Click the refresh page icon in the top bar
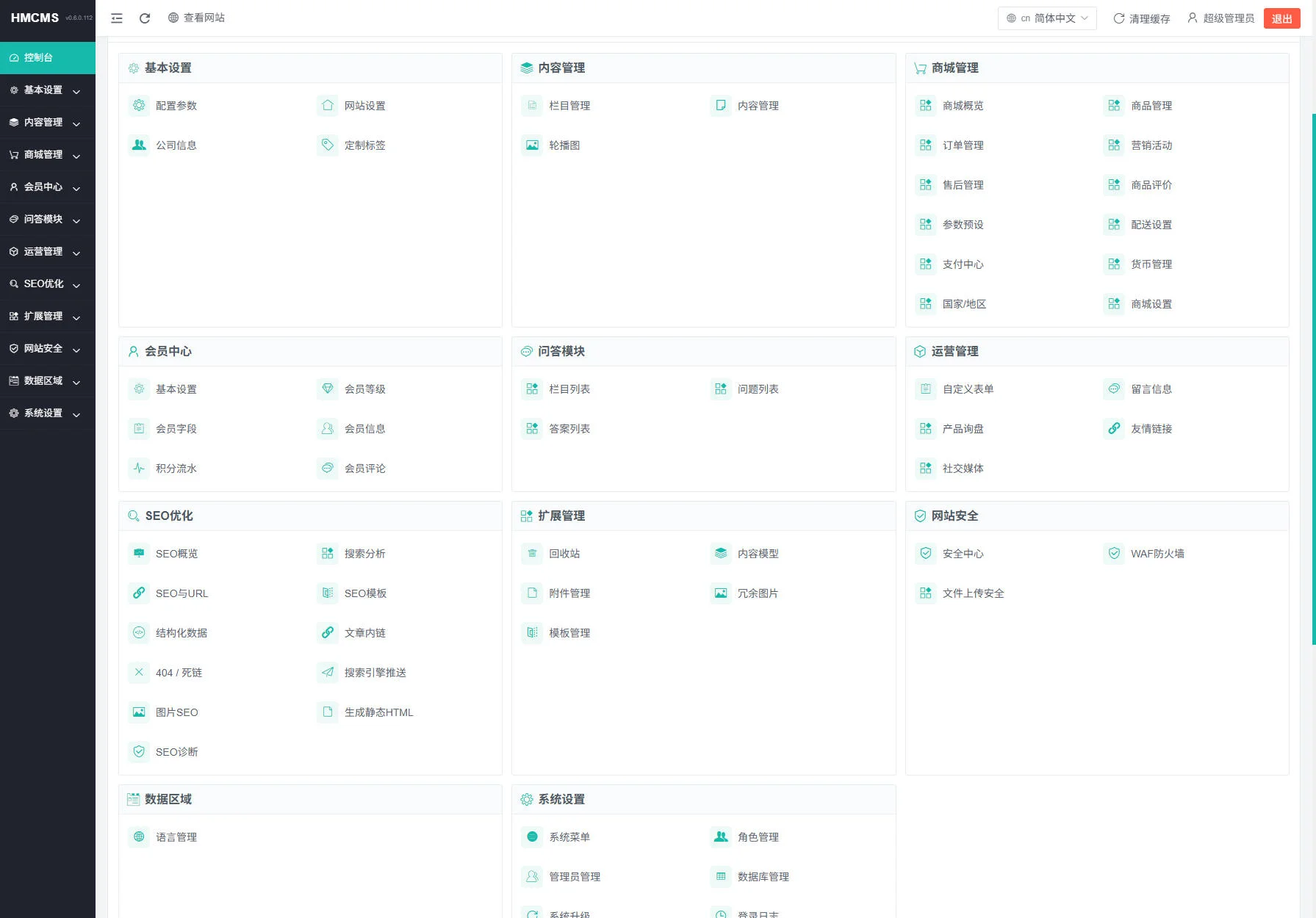Screen dimensions: 1316x918 click(x=145, y=18)
